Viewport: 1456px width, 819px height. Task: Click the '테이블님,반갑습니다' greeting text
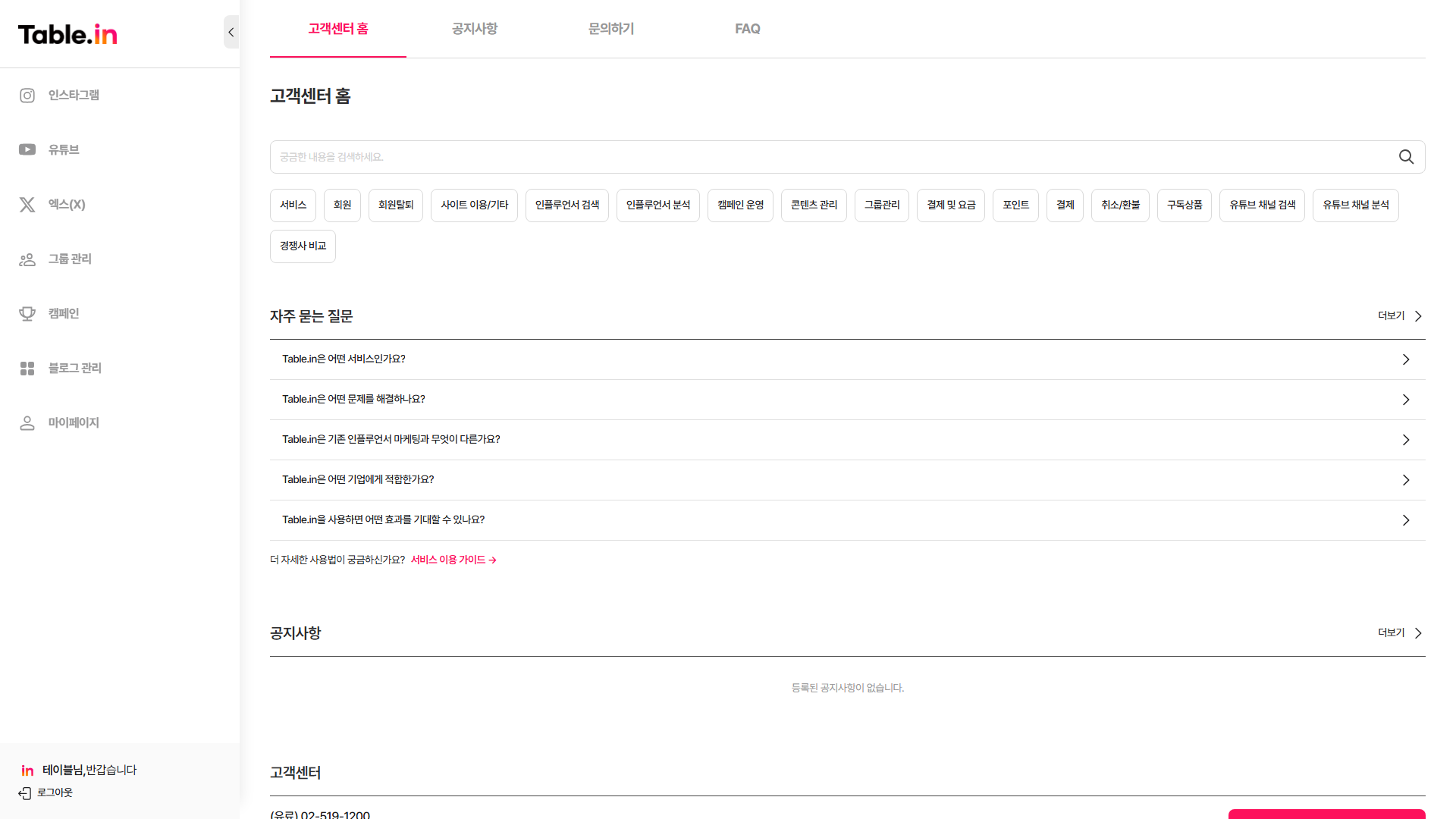coord(89,770)
